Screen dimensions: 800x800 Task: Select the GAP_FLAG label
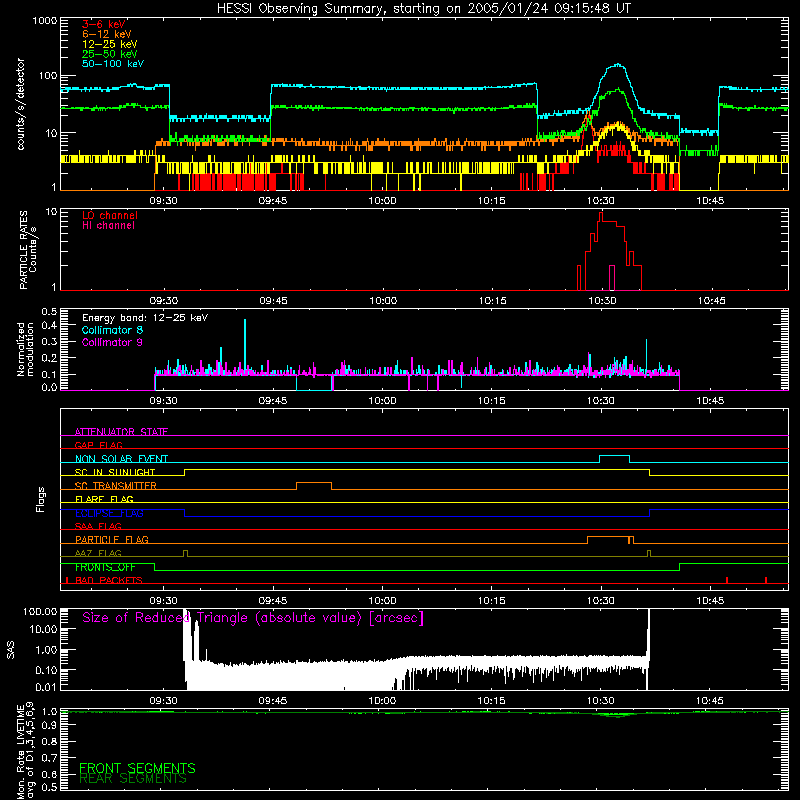(x=98, y=445)
